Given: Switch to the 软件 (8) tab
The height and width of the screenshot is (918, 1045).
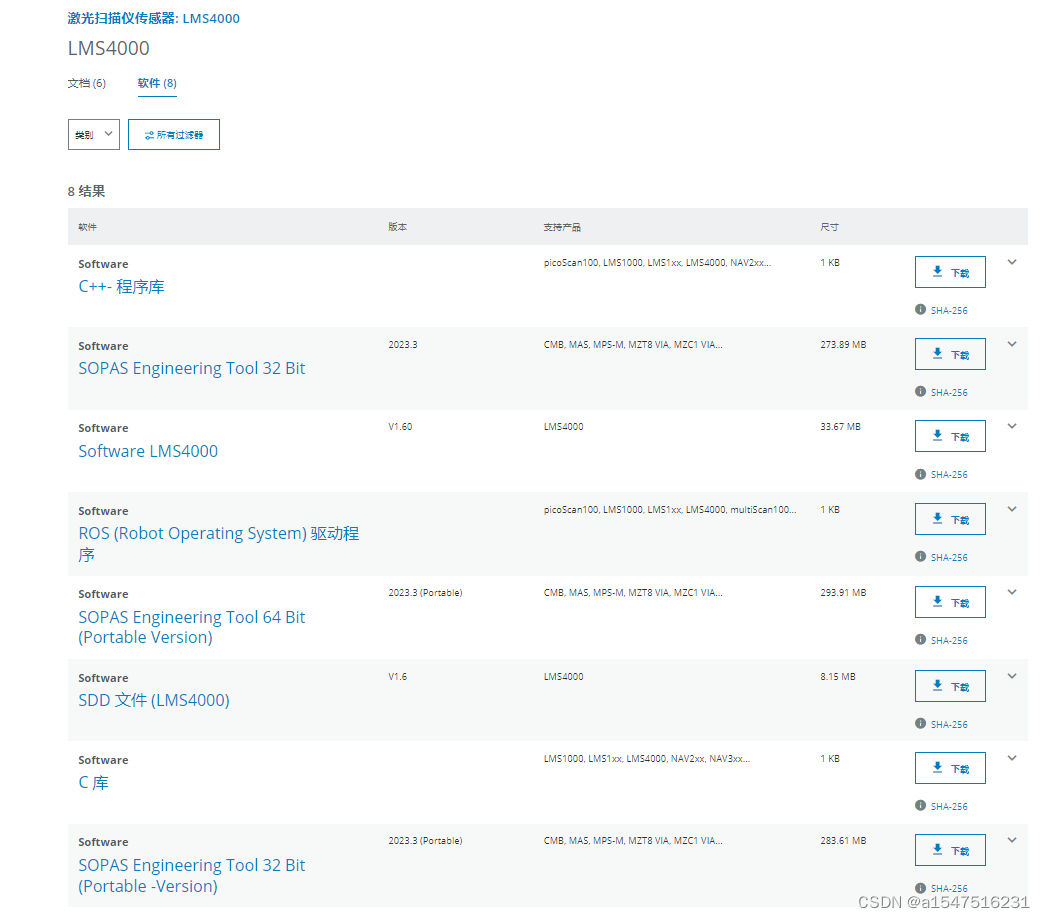Looking at the screenshot, I should pyautogui.click(x=157, y=83).
